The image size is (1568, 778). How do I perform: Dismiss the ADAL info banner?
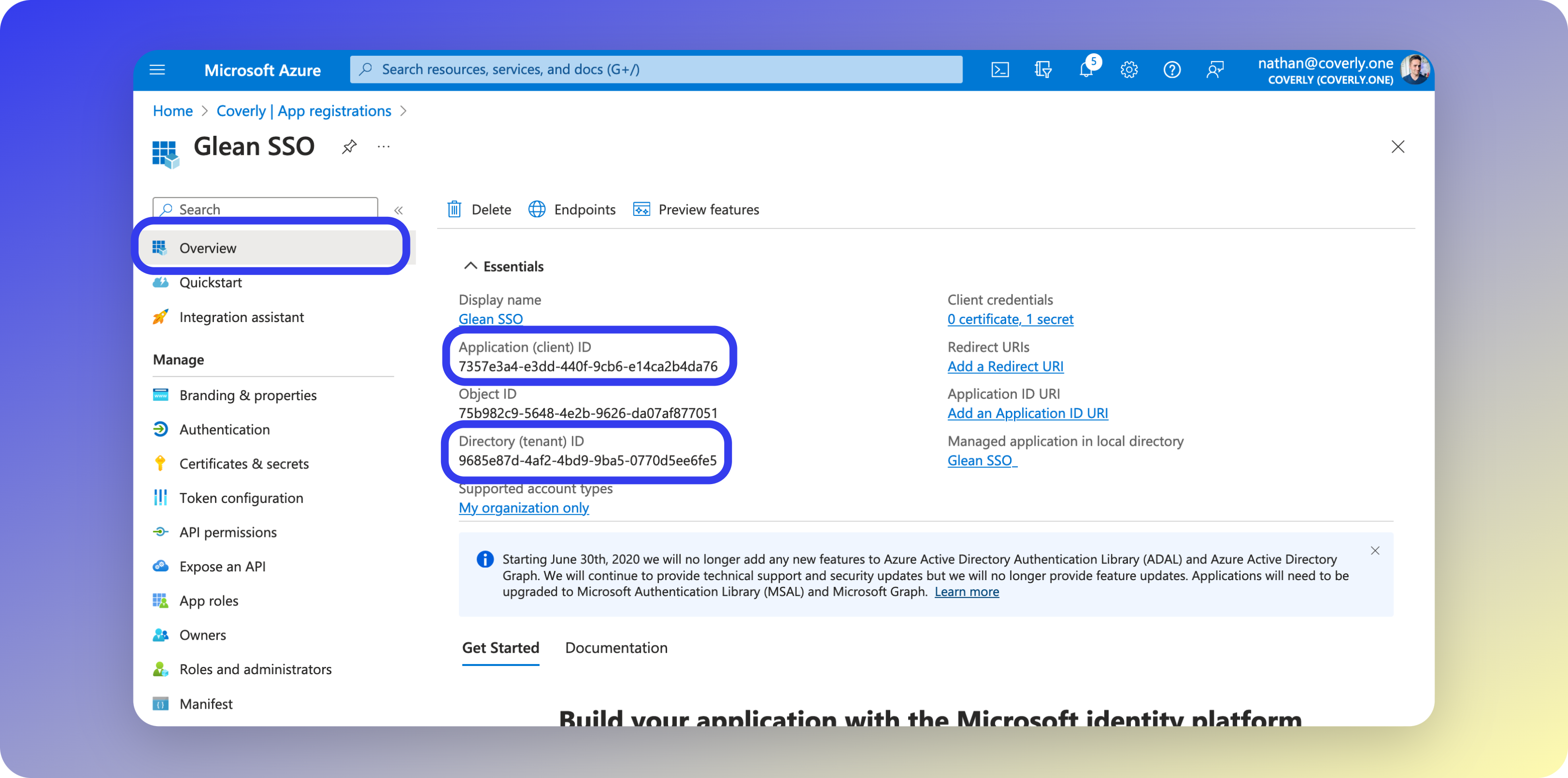coord(1374,551)
